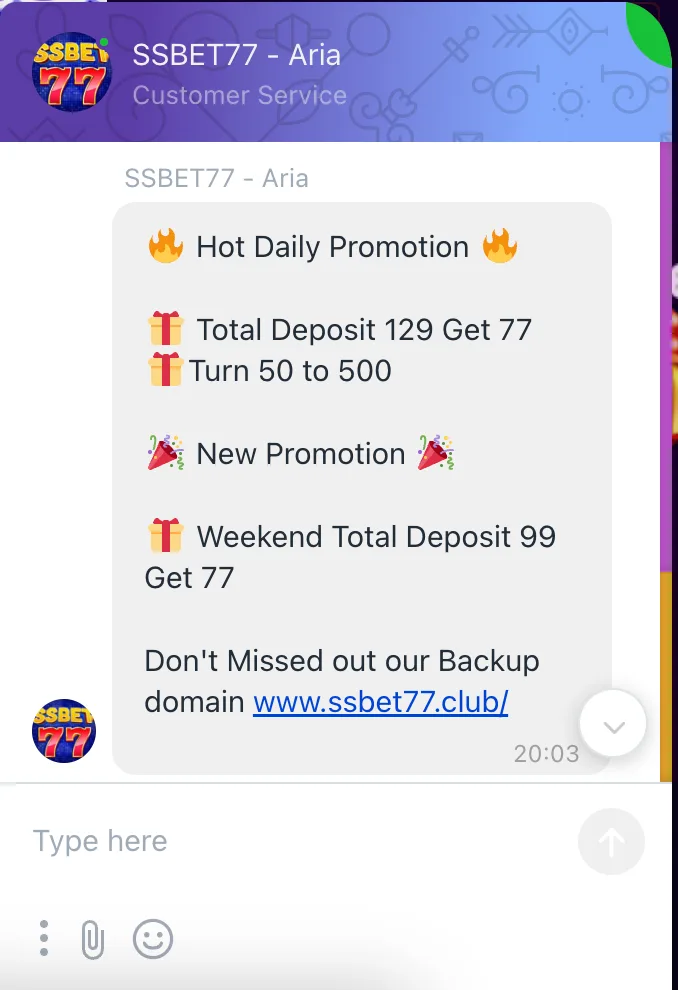The image size is (678, 990).
Task: Open the smiley emoji picker
Action: tap(153, 939)
